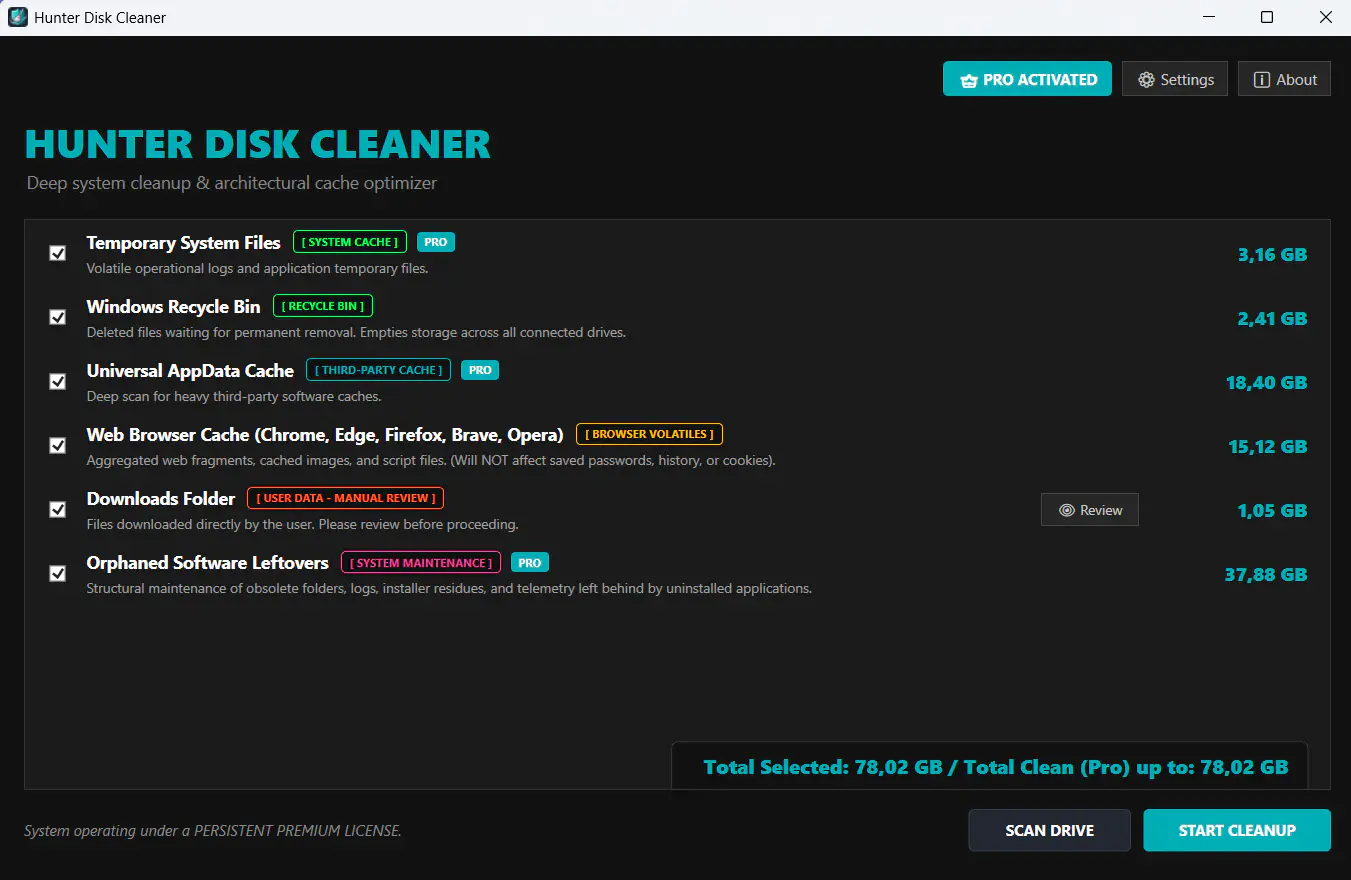Click the info icon beside About
1351x880 pixels.
click(1262, 80)
